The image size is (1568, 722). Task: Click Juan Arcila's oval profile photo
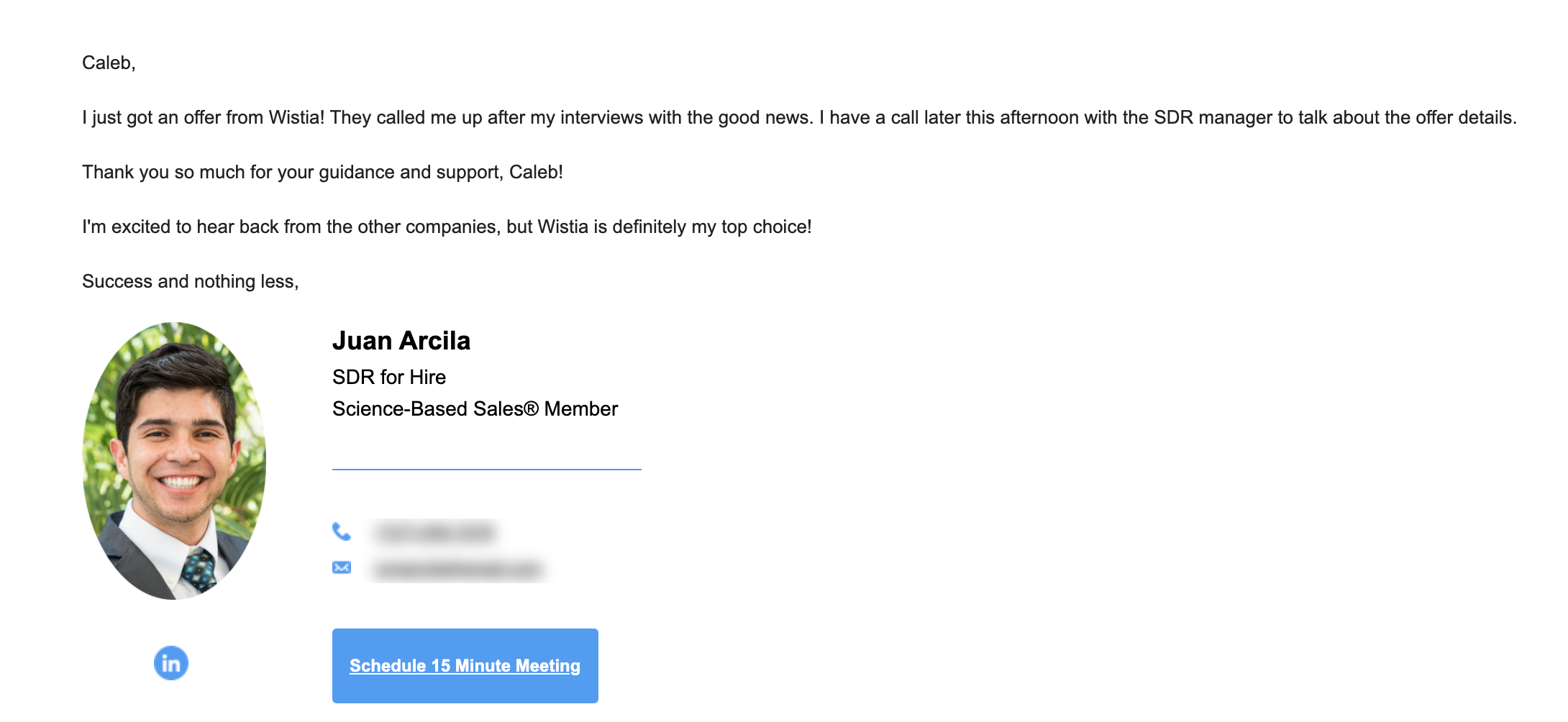(174, 461)
